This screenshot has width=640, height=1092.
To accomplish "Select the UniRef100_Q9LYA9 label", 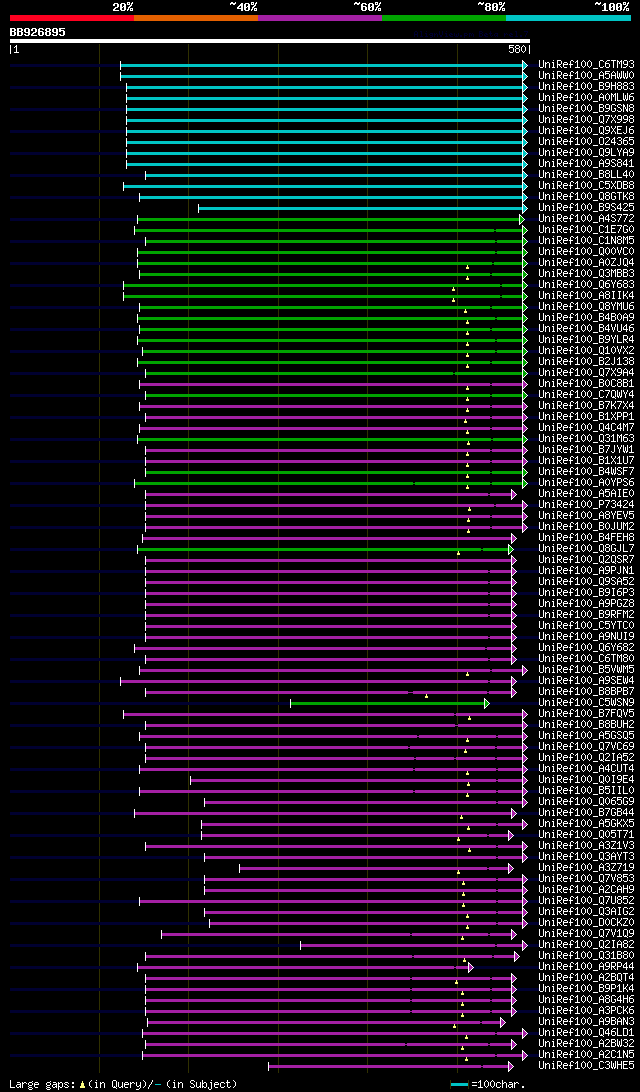I will coord(586,153).
